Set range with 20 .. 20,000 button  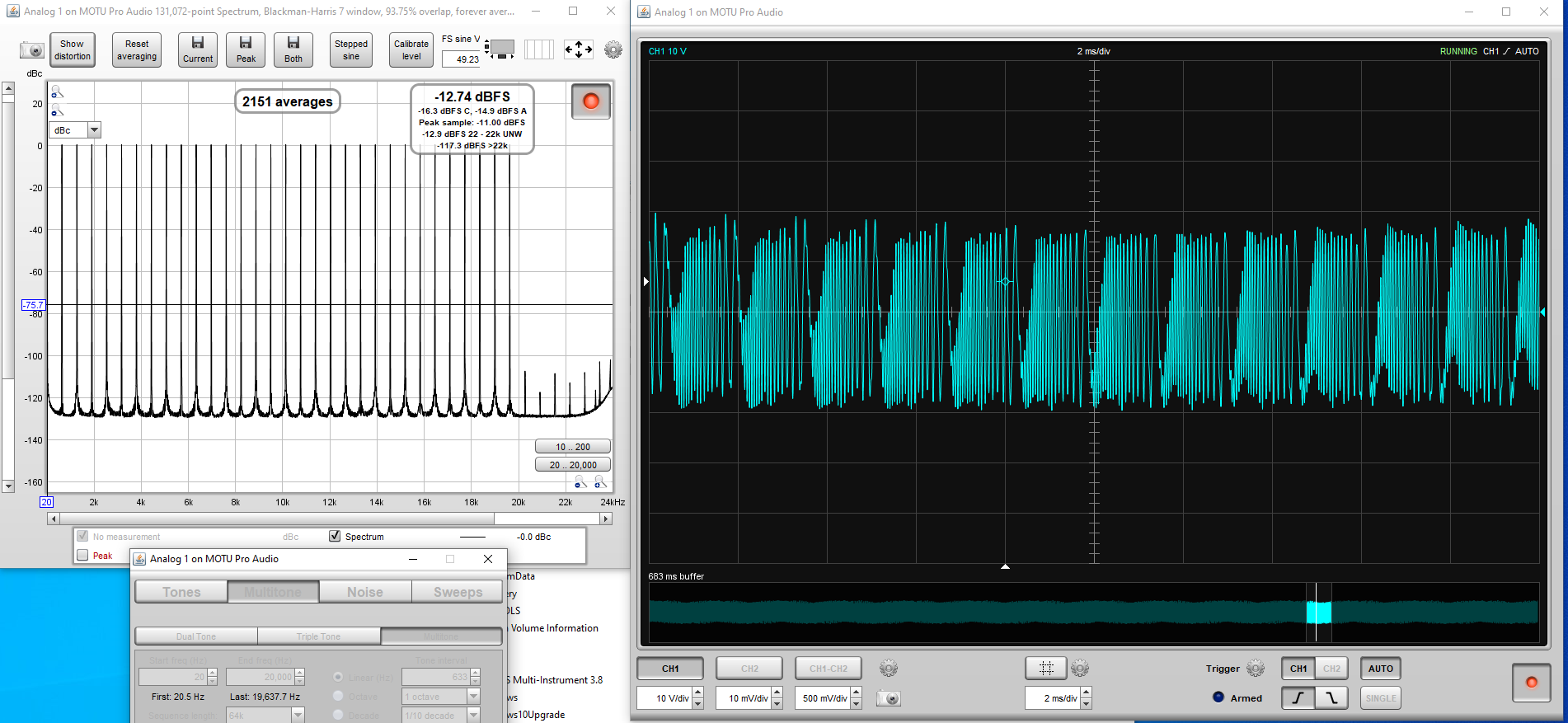[573, 465]
